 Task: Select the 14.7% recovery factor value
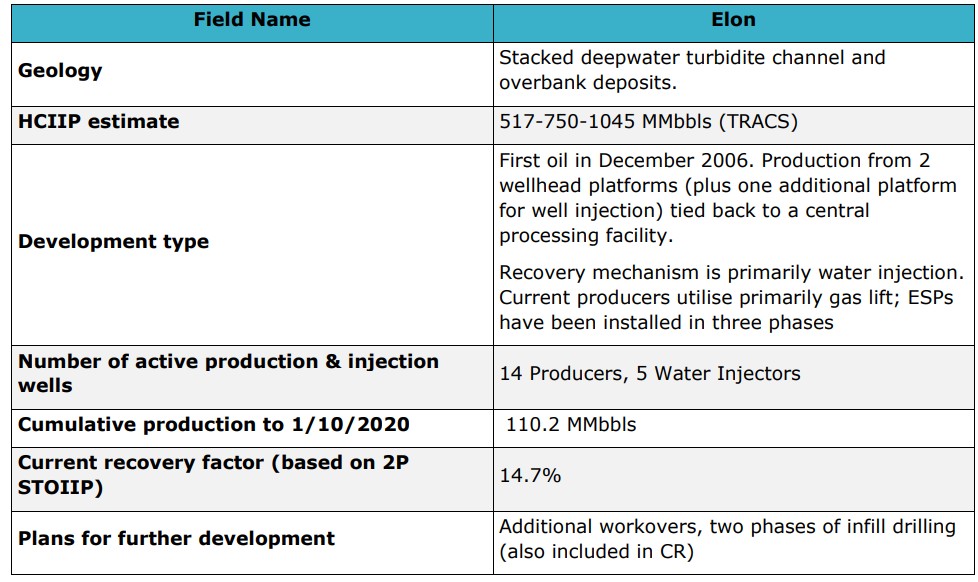pos(530,476)
